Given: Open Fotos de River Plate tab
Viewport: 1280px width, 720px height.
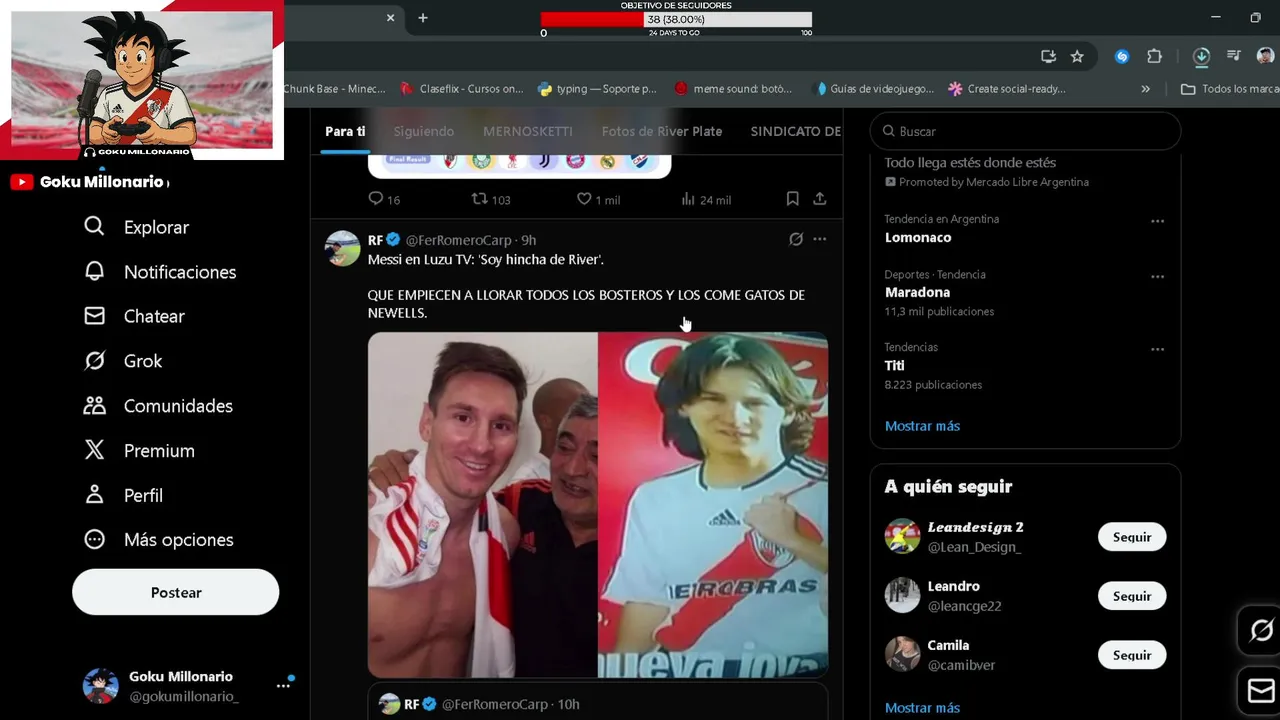Looking at the screenshot, I should [662, 132].
